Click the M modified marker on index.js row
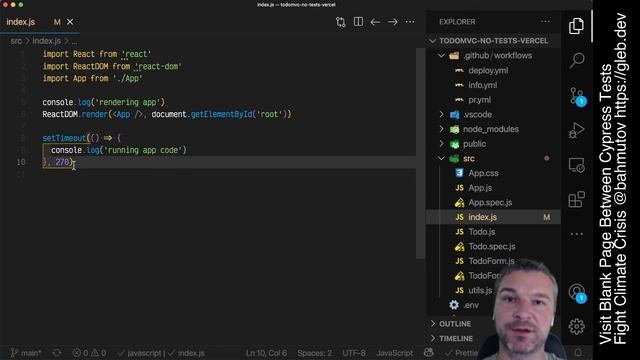This screenshot has height=360, width=640. pos(547,218)
